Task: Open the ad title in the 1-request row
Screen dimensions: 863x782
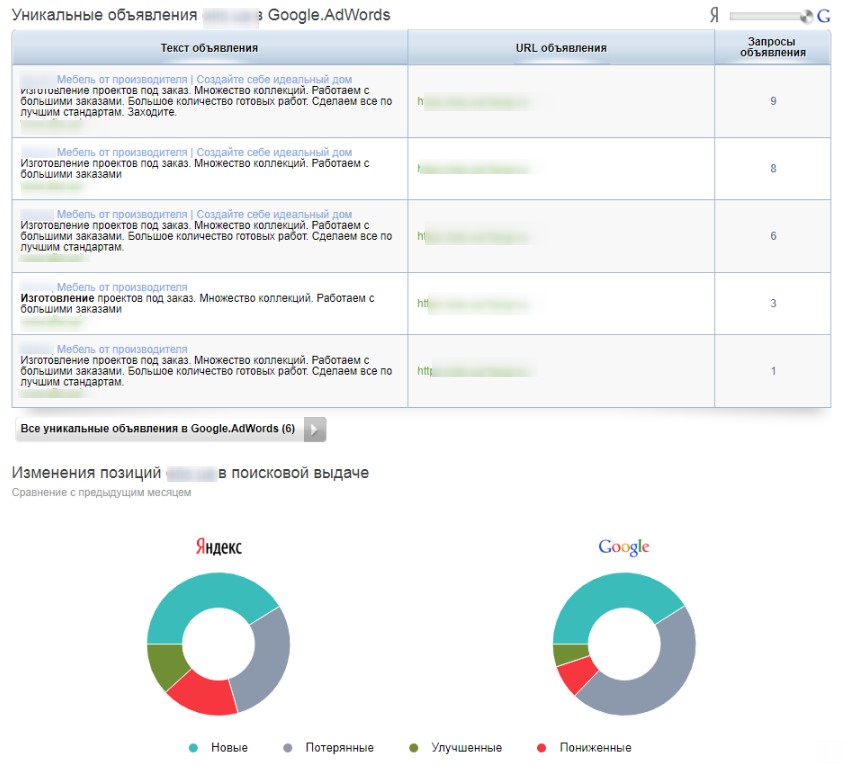Action: [x=122, y=349]
